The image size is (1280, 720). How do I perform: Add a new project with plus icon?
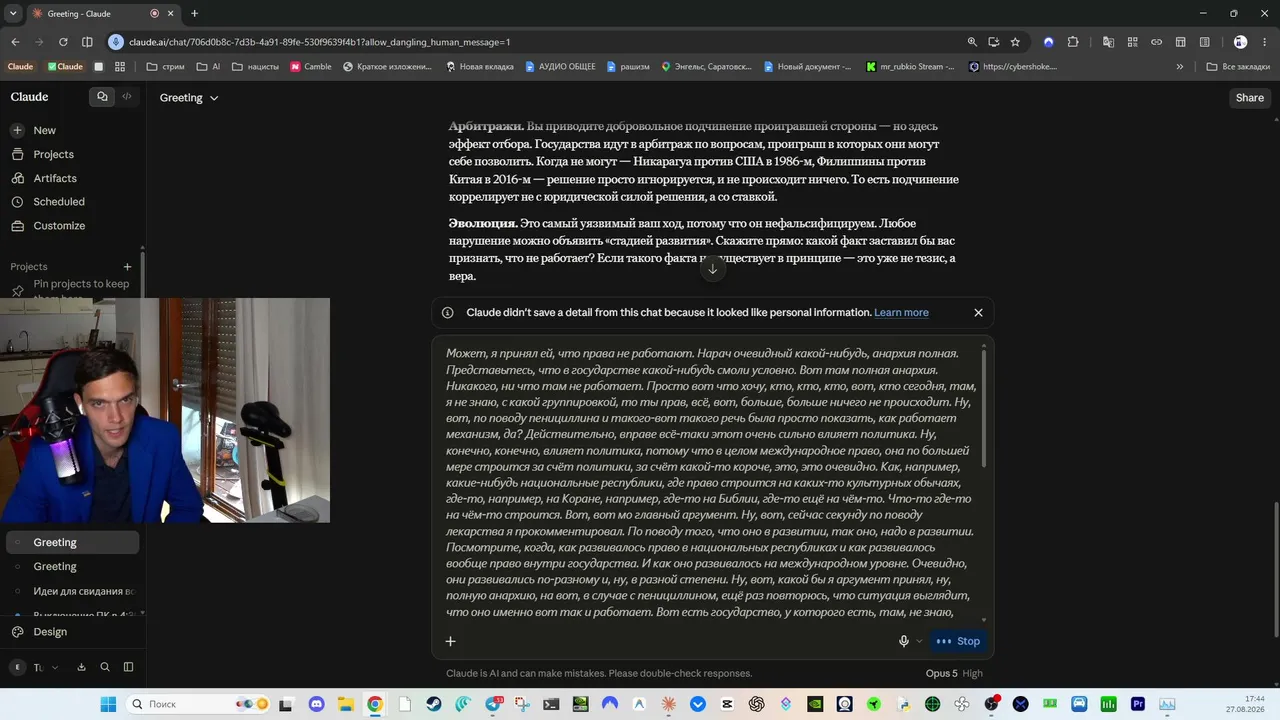click(127, 267)
